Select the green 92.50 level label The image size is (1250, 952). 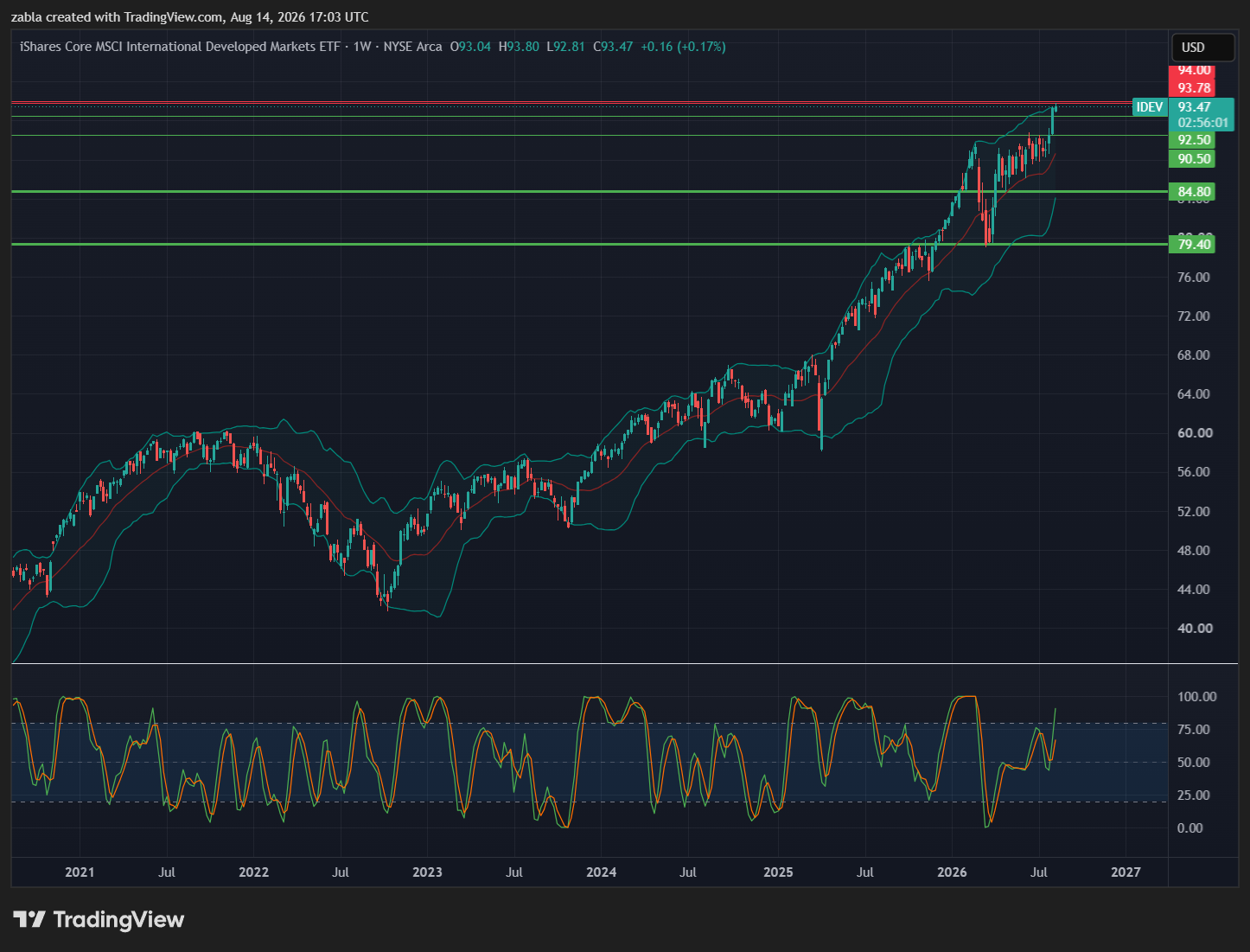[x=1194, y=140]
